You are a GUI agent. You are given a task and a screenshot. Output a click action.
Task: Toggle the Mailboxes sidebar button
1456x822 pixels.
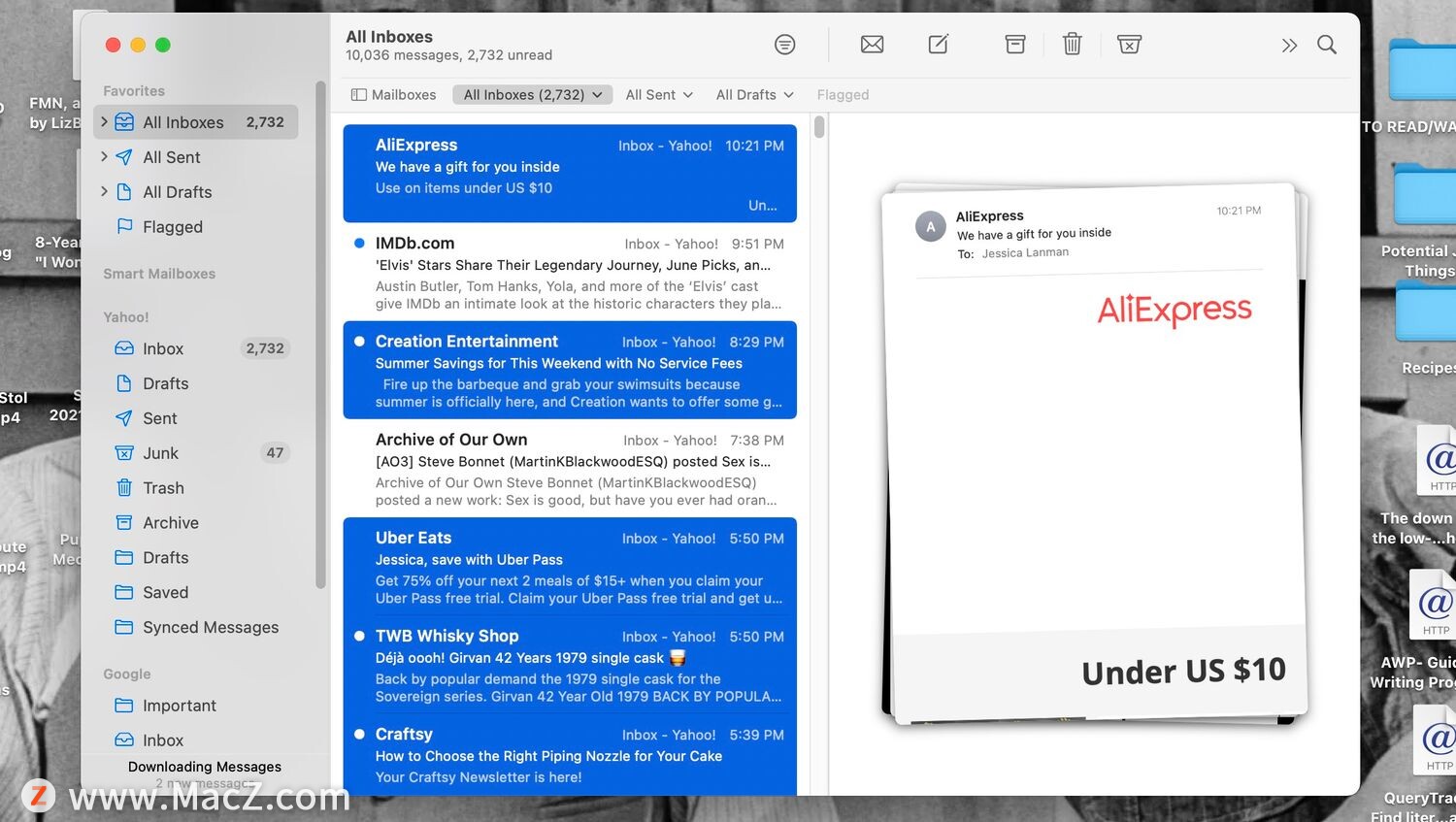point(393,95)
